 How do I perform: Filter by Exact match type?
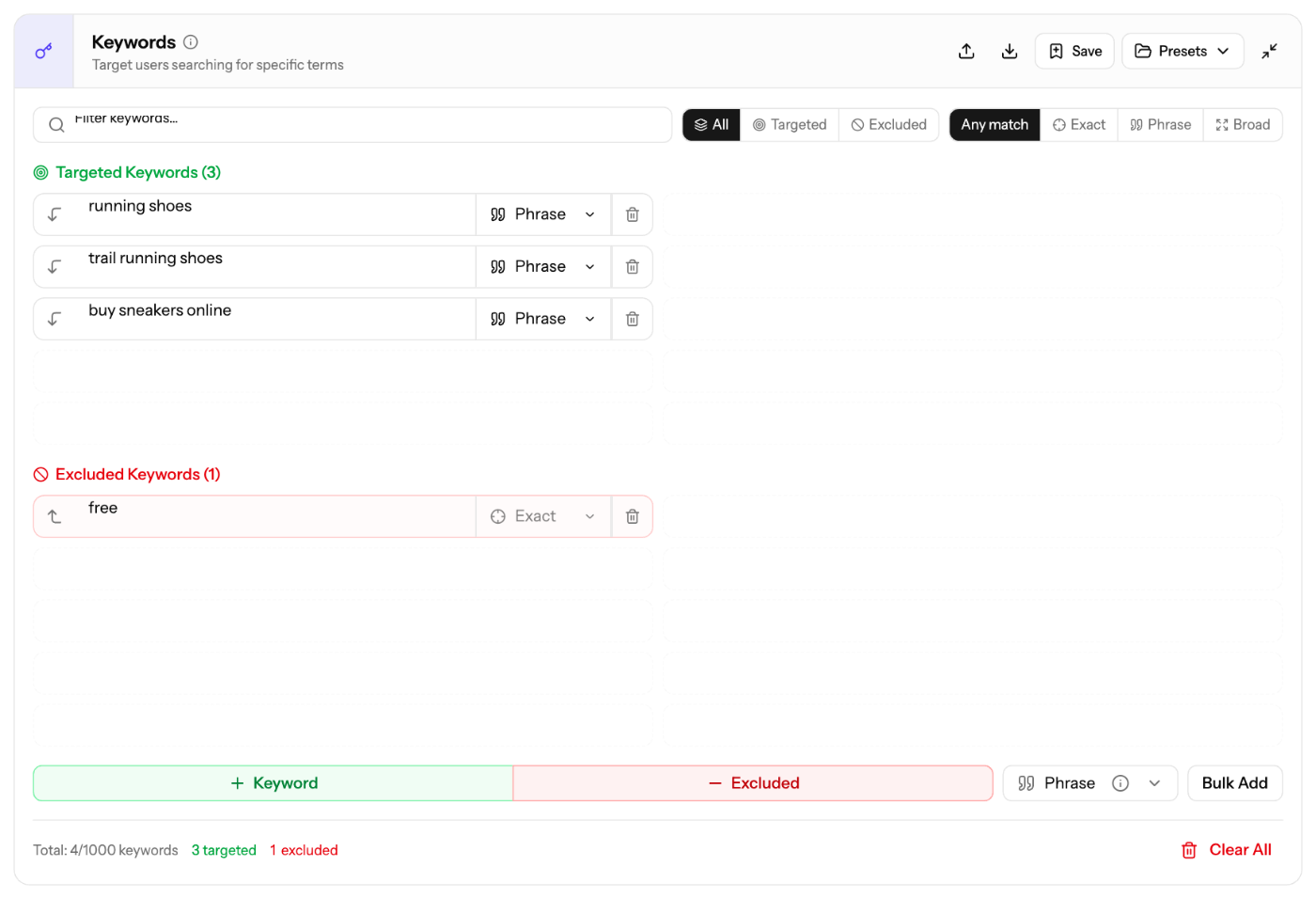pos(1079,124)
